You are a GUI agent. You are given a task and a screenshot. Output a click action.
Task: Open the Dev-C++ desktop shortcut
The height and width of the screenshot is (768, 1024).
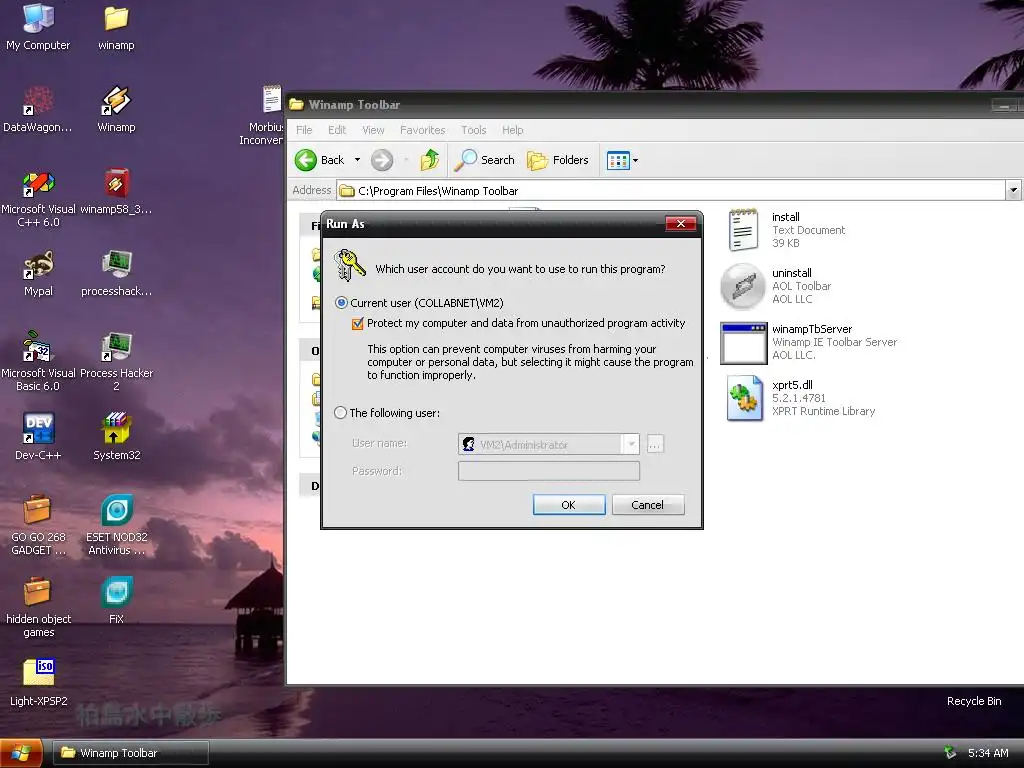click(x=38, y=438)
